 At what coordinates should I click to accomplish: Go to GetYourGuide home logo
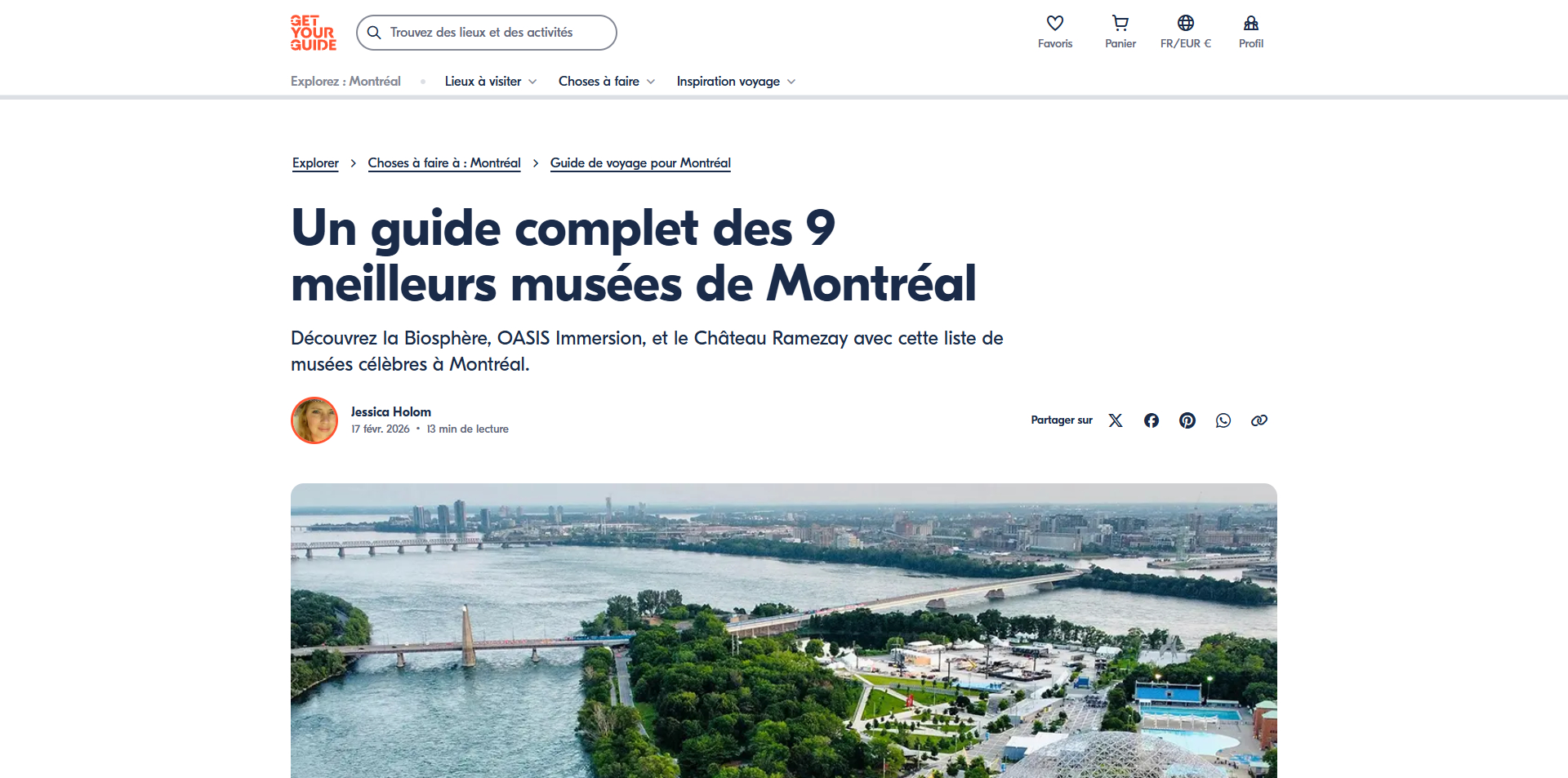pyautogui.click(x=314, y=33)
